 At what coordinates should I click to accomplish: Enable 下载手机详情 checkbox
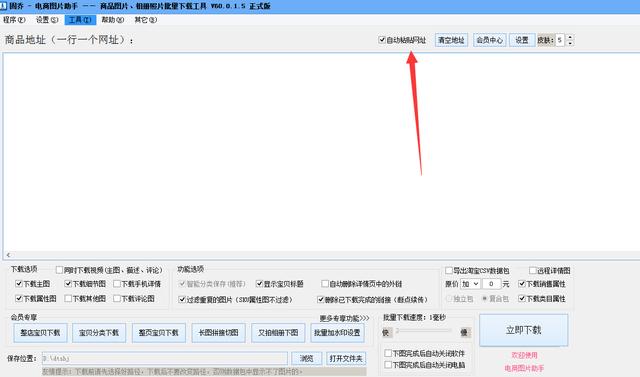point(117,284)
